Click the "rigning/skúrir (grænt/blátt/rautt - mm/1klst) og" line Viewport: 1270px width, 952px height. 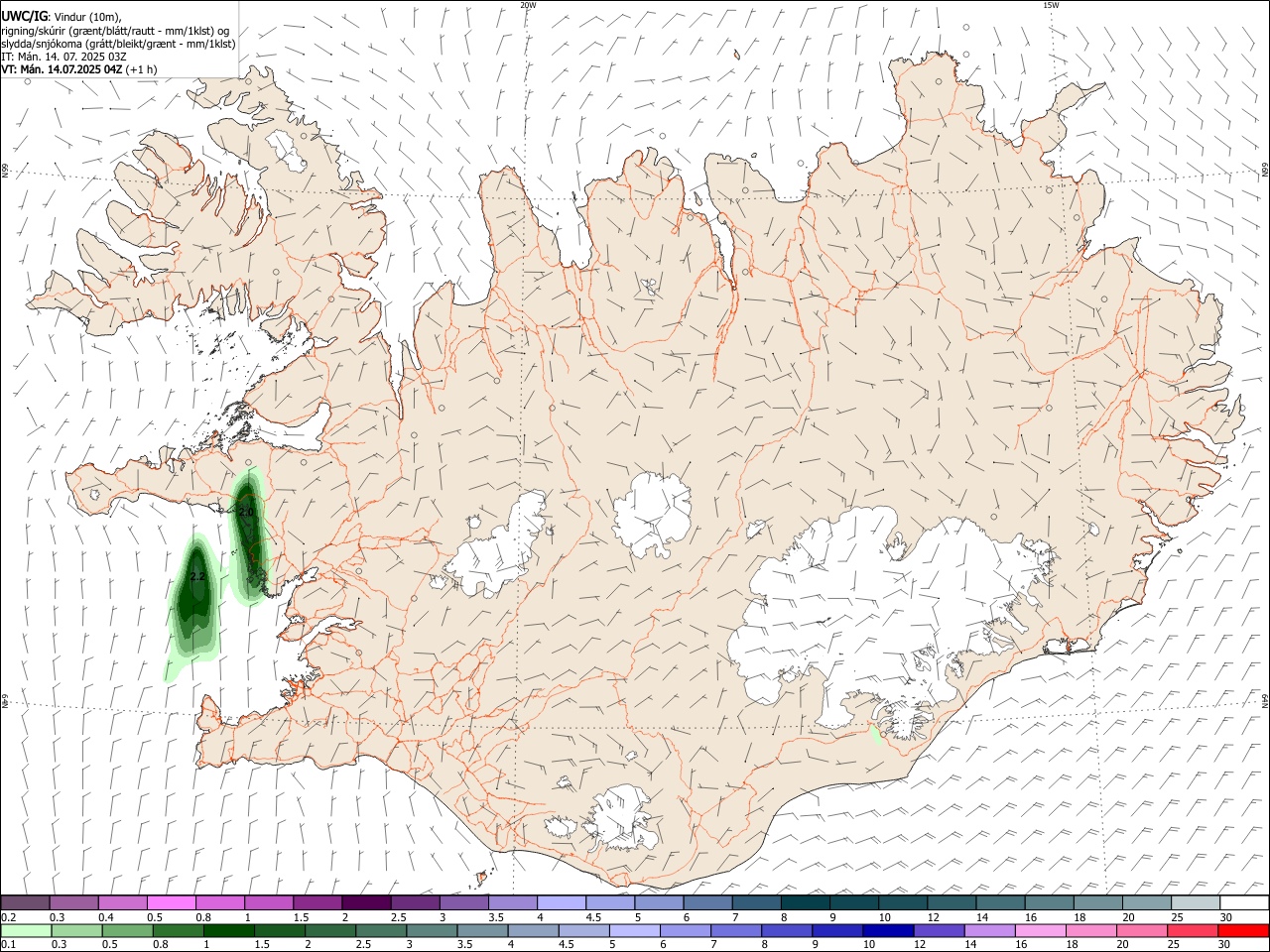tap(115, 31)
